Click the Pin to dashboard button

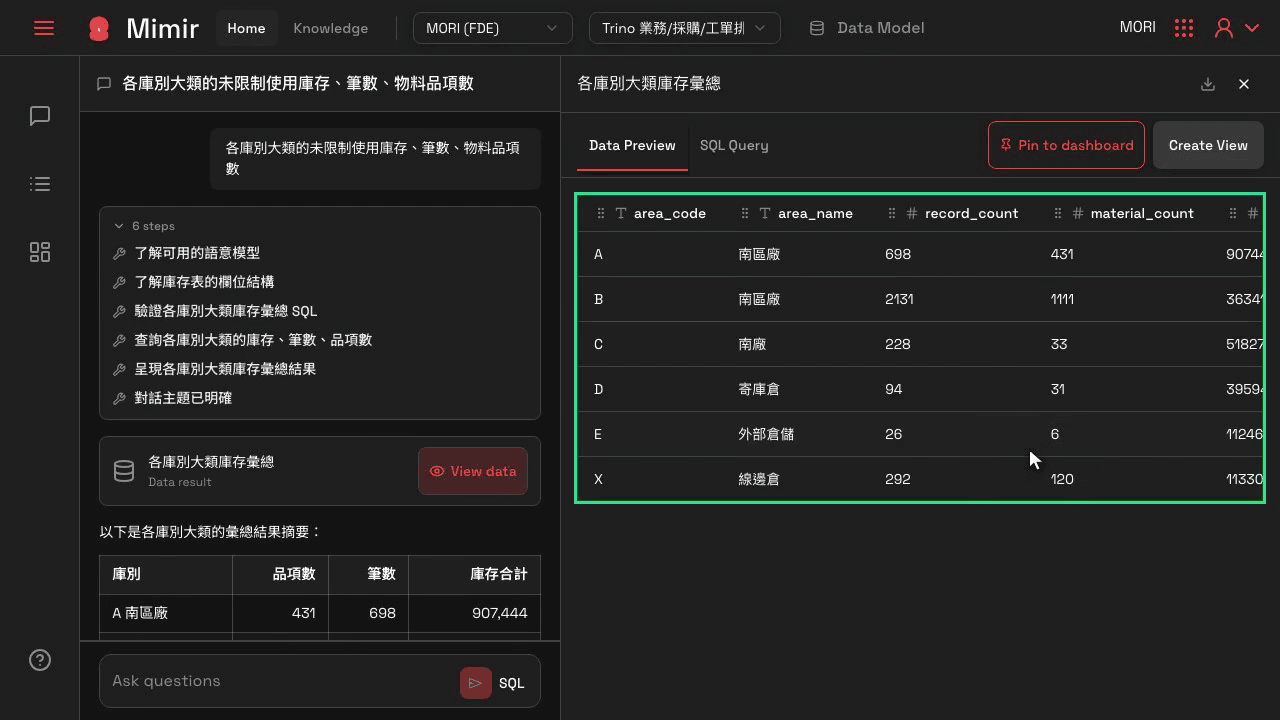1066,145
